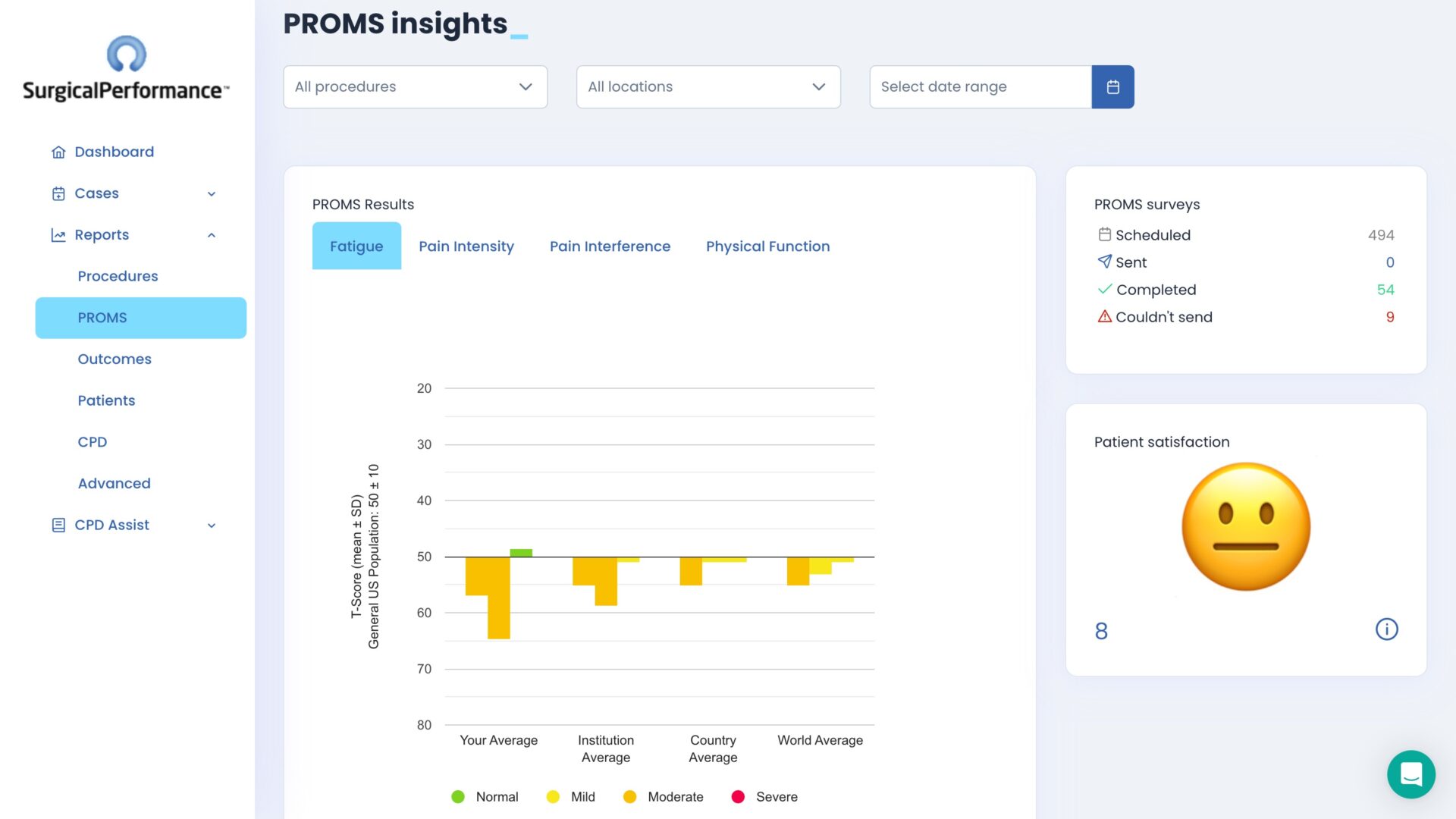Expand the Cases menu chevron
The height and width of the screenshot is (819, 1456).
pos(212,194)
